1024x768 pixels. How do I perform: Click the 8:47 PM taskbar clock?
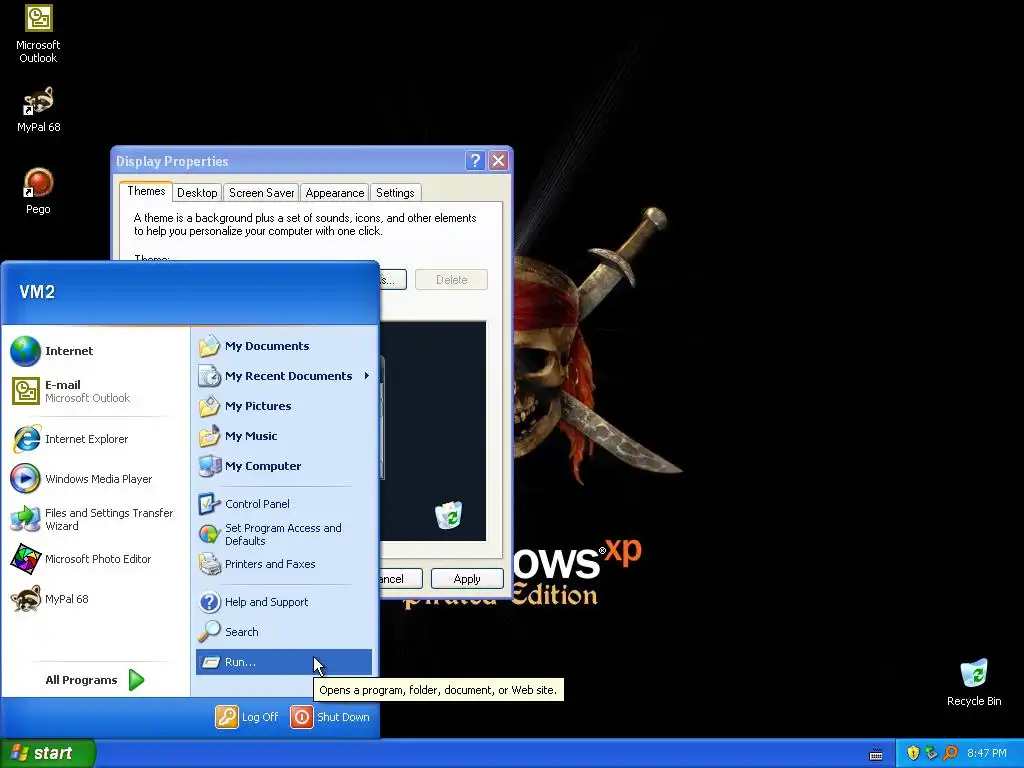pos(987,753)
